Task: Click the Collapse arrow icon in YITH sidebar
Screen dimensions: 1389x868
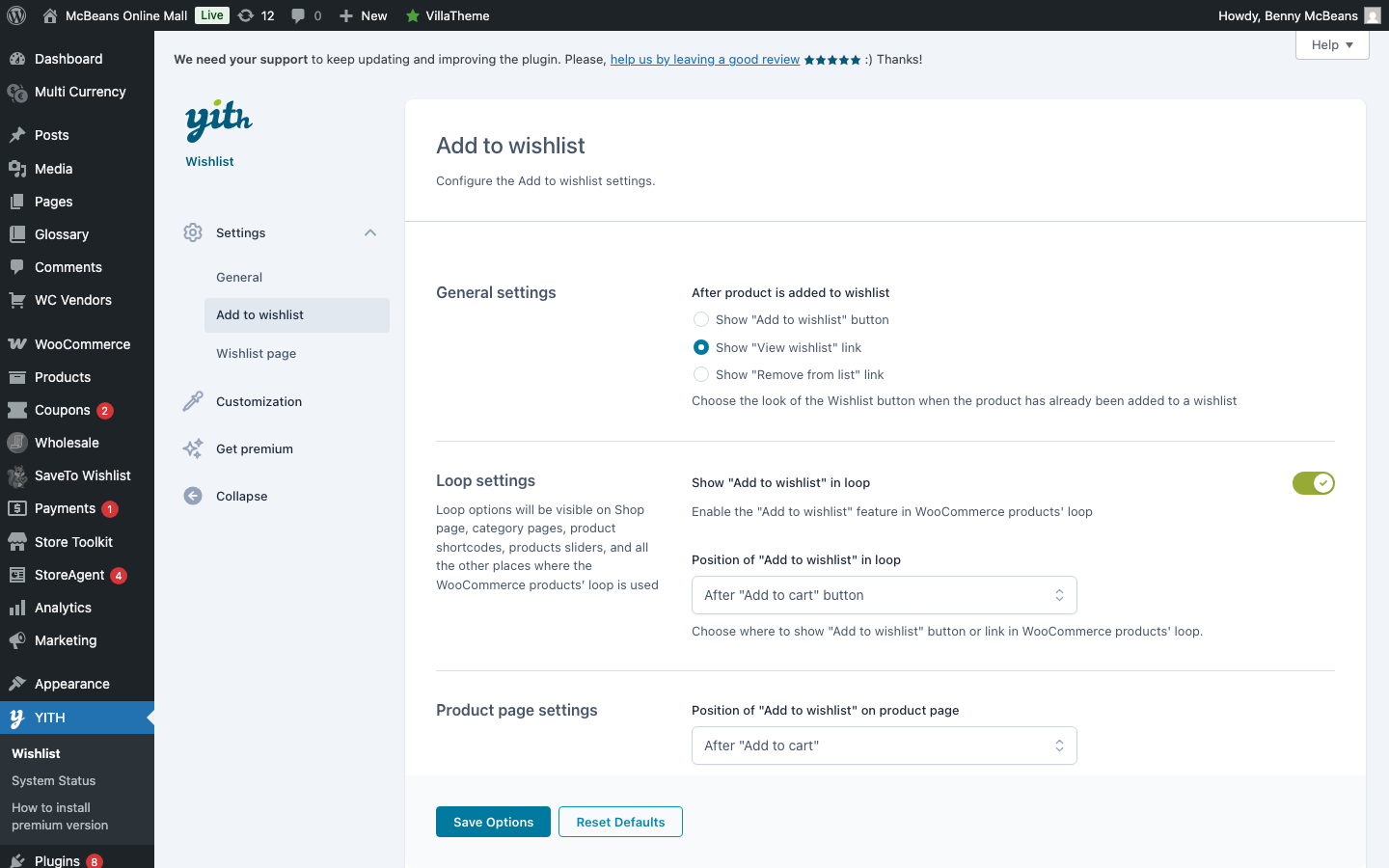Action: coord(192,496)
